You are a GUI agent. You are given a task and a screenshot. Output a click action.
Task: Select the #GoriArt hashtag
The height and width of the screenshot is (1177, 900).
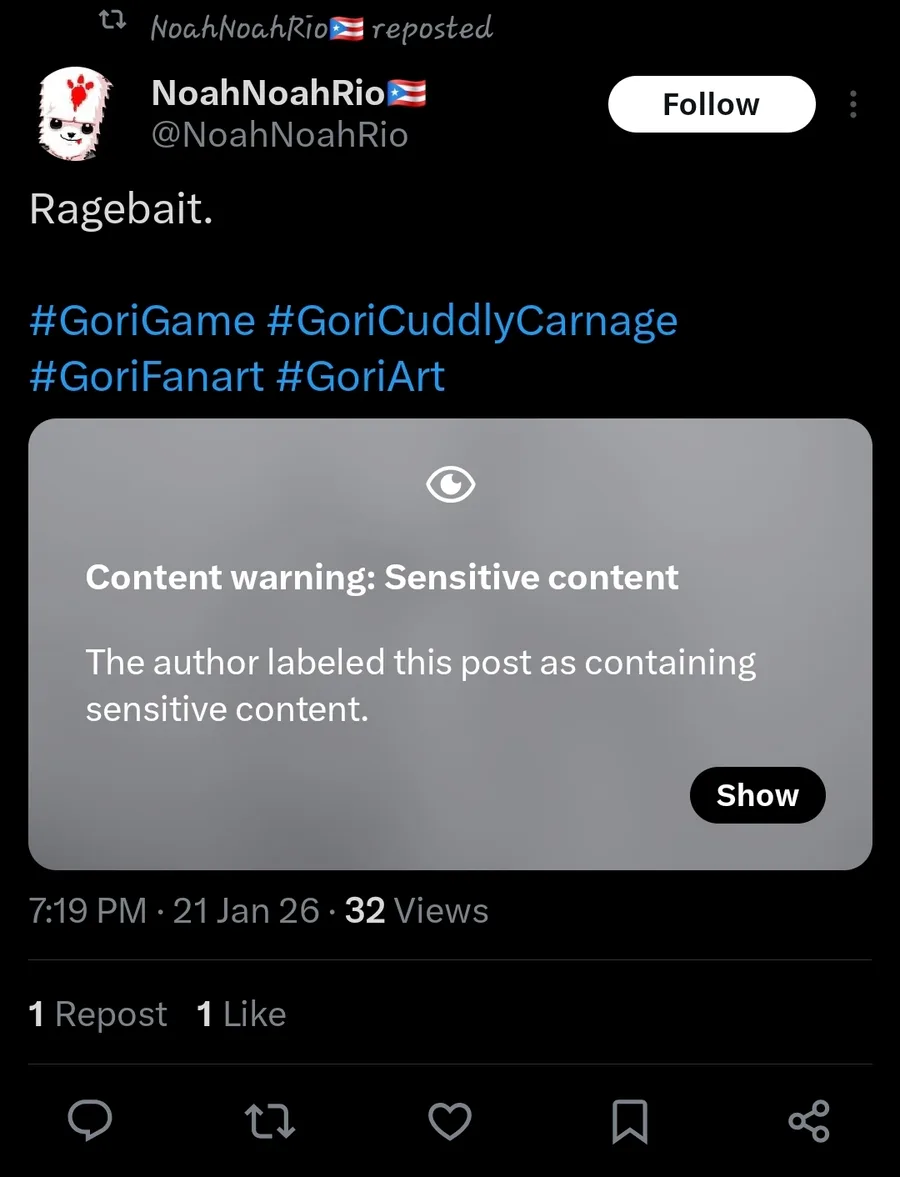click(x=360, y=377)
